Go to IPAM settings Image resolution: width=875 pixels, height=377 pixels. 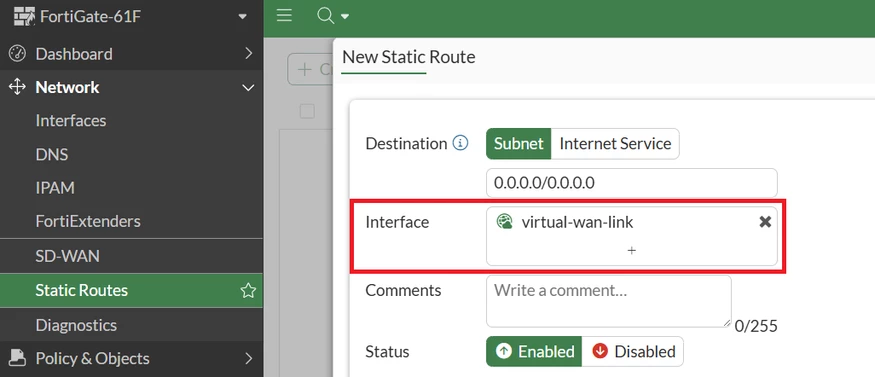pos(55,188)
